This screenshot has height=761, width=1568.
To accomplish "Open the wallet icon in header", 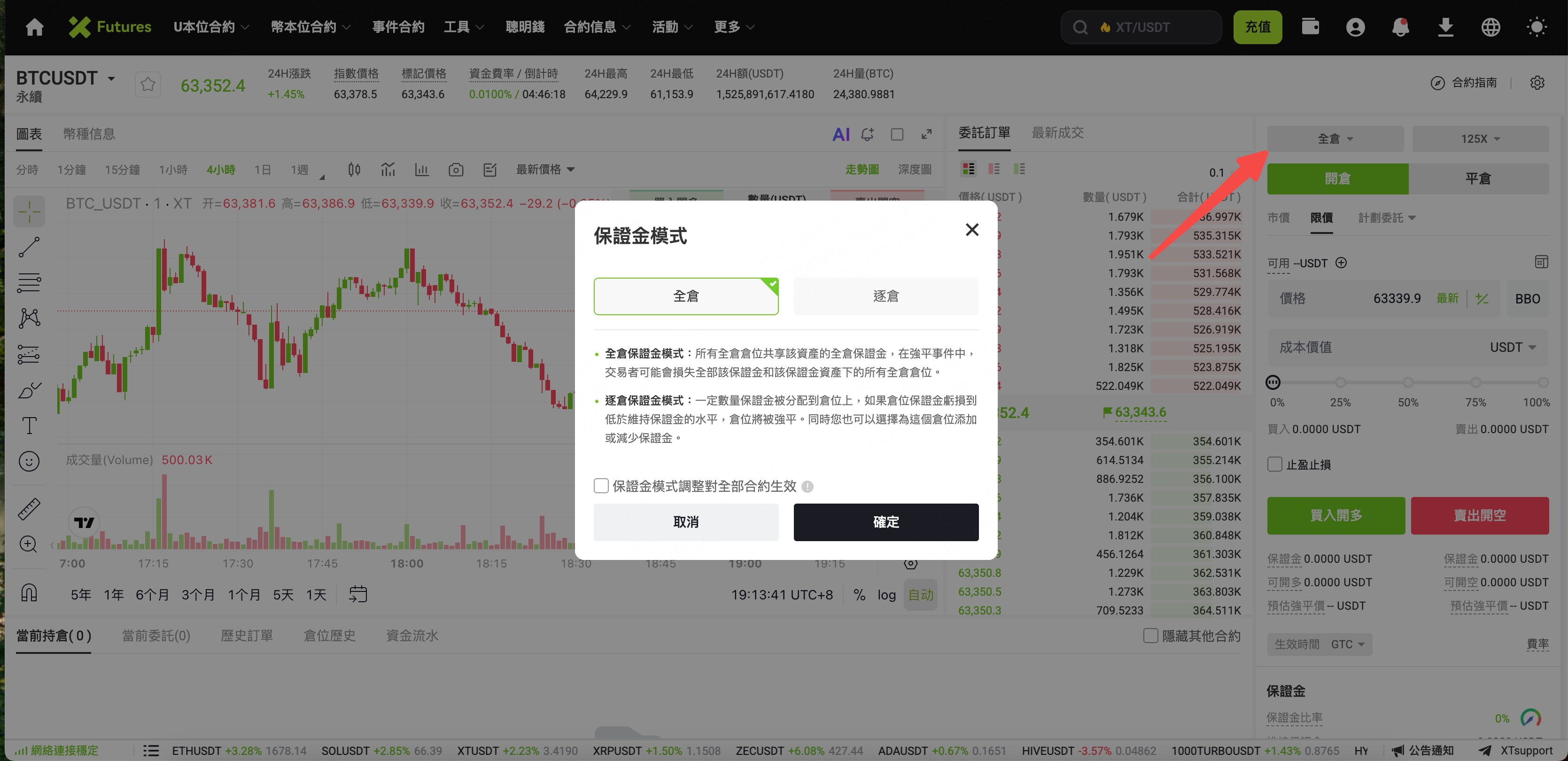I will point(1310,27).
